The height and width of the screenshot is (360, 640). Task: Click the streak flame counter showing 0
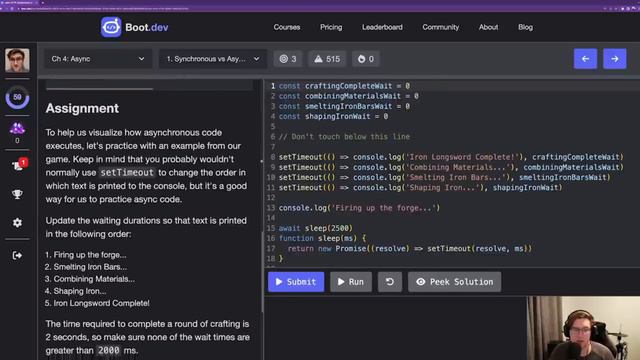(366, 59)
